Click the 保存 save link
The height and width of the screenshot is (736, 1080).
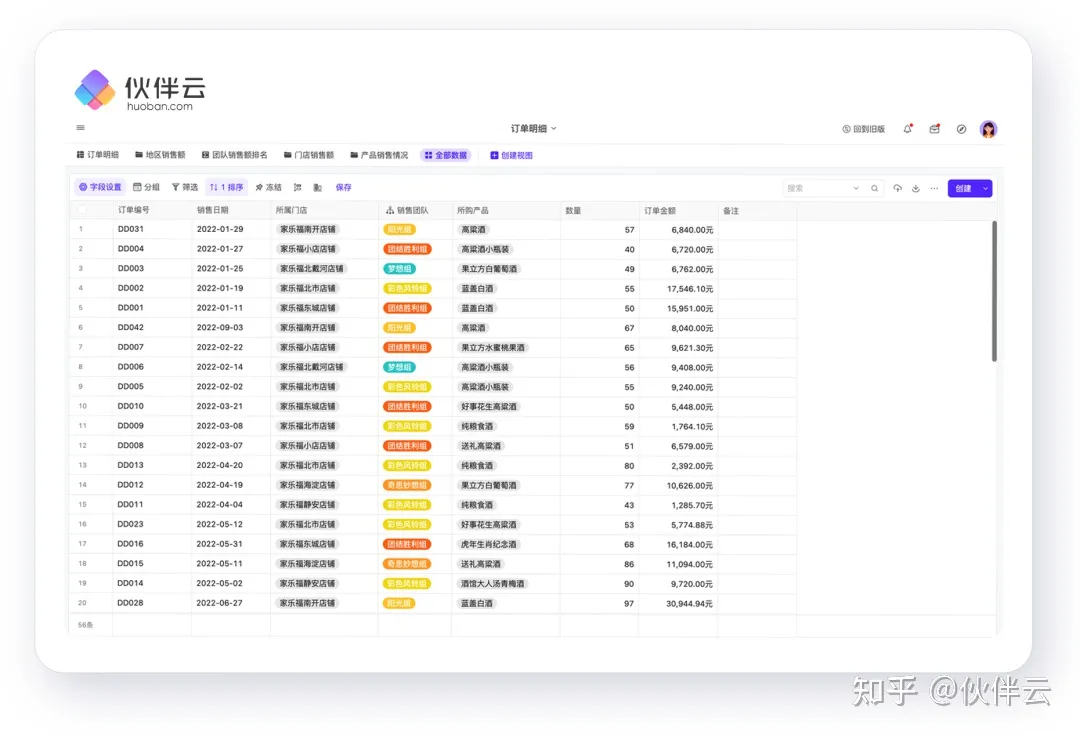[x=343, y=187]
